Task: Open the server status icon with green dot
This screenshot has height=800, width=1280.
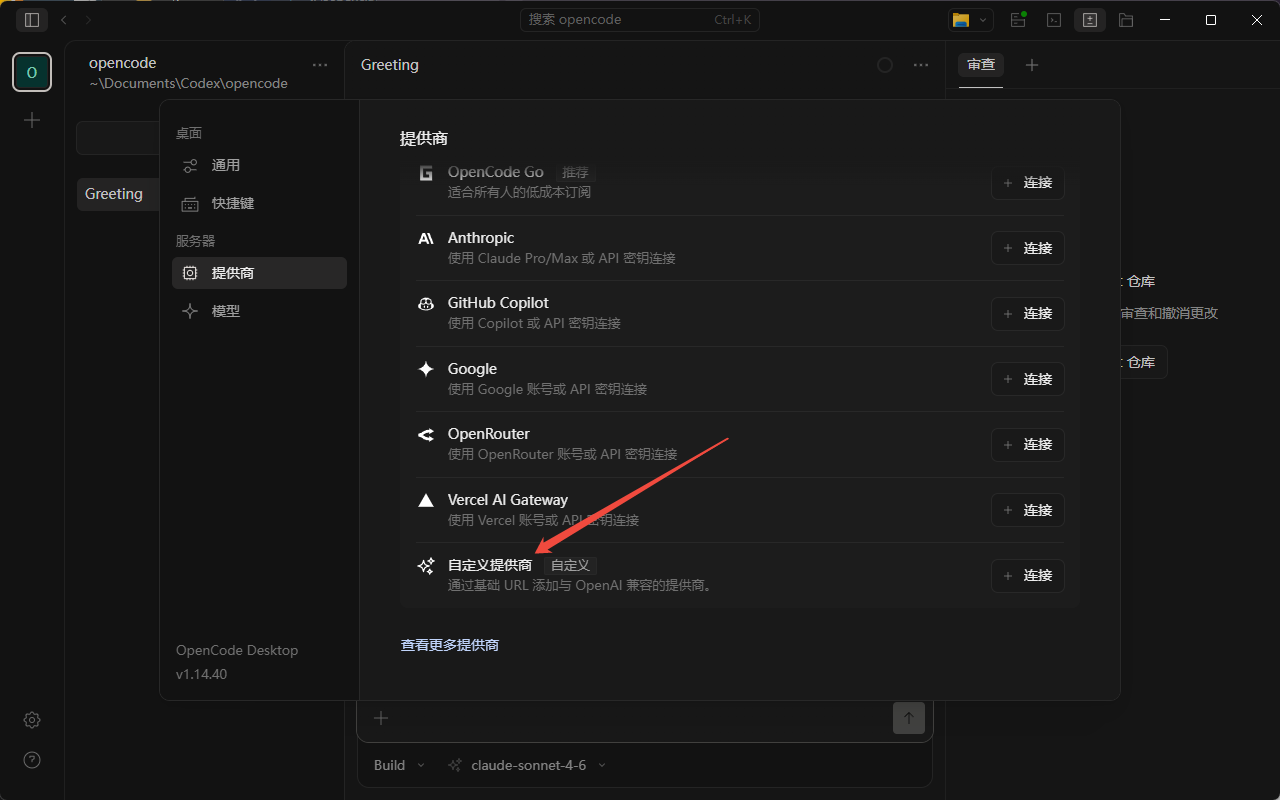Action: point(1019,20)
